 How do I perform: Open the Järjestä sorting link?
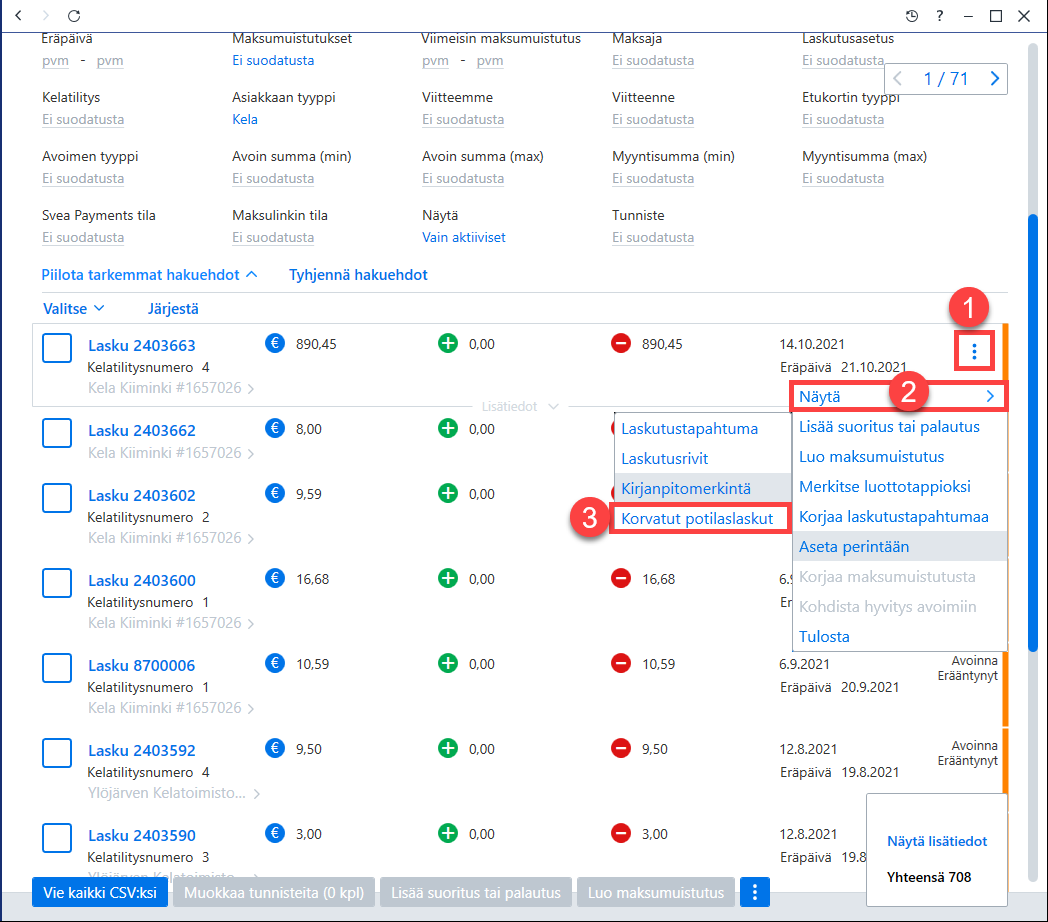pyautogui.click(x=172, y=308)
